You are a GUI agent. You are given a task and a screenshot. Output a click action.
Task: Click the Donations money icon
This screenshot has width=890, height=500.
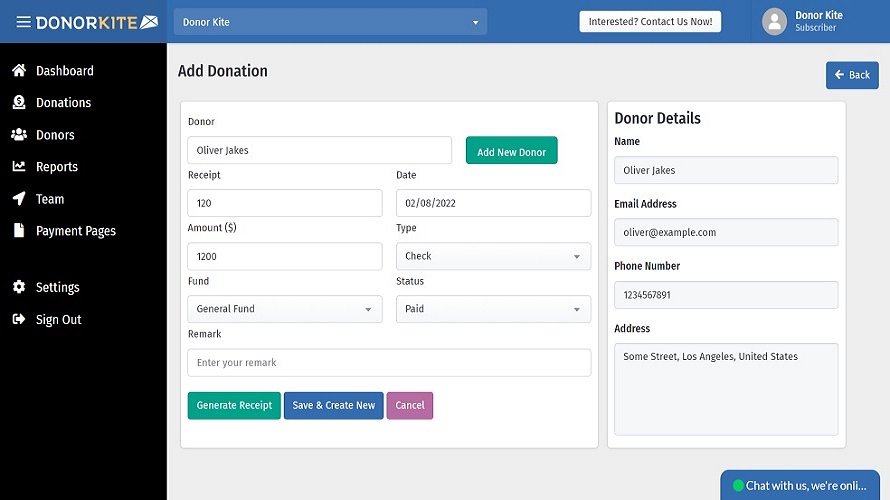tap(19, 103)
